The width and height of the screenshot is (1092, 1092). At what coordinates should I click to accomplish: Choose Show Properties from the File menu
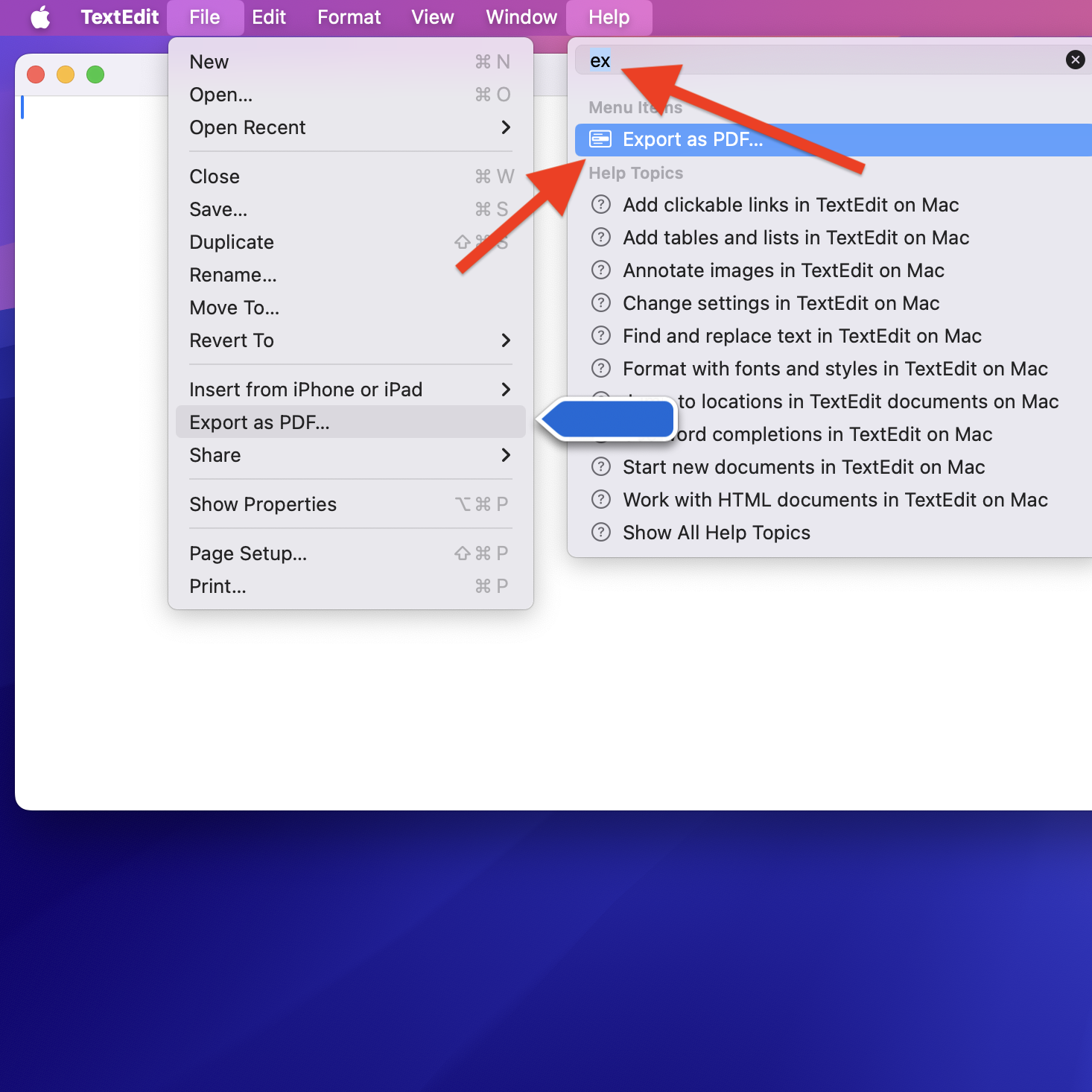point(350,504)
